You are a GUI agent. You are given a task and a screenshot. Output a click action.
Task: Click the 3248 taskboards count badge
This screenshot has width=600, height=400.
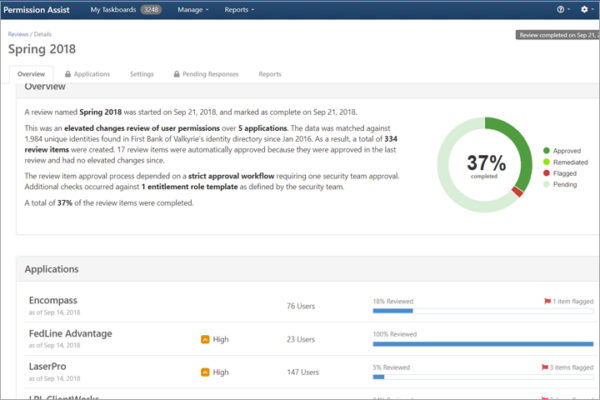point(151,10)
